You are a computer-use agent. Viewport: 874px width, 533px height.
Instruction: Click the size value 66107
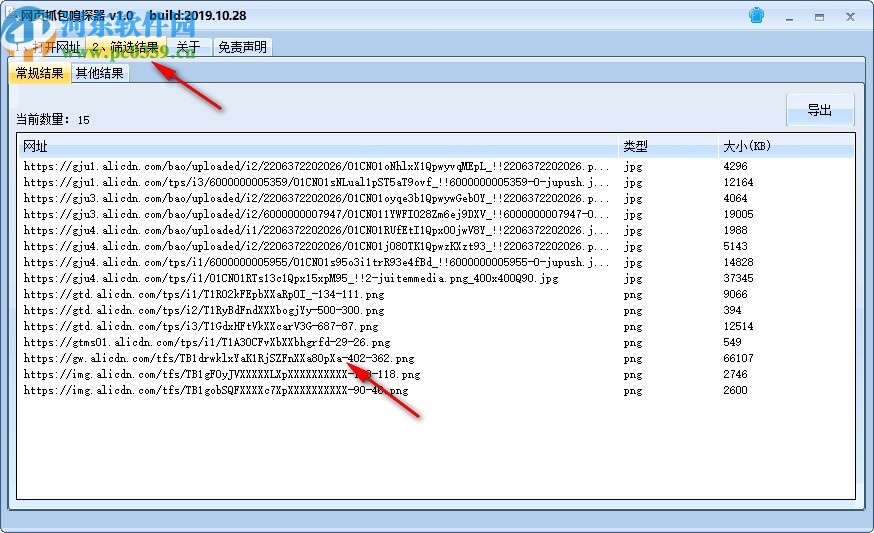point(738,358)
